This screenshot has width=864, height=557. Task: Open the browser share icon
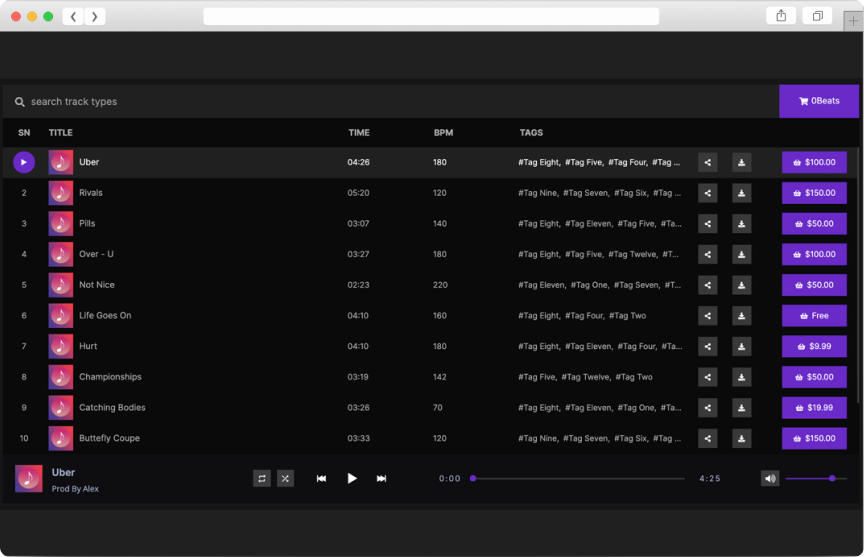pos(781,16)
